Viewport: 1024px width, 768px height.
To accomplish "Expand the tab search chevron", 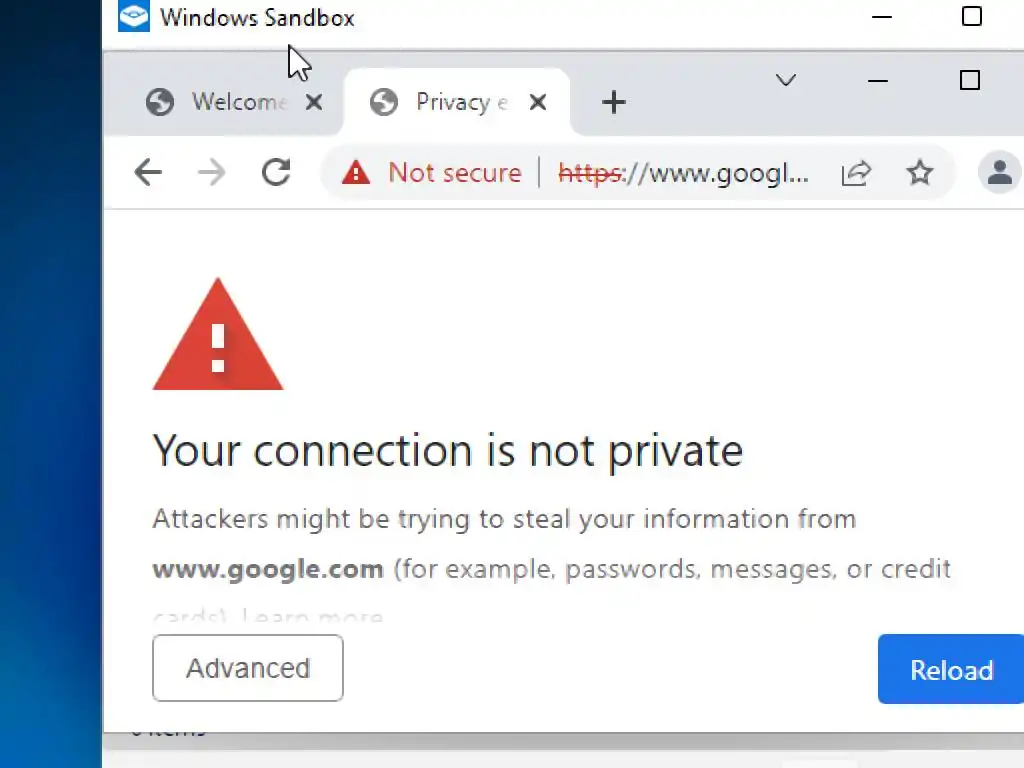I will tap(786, 81).
